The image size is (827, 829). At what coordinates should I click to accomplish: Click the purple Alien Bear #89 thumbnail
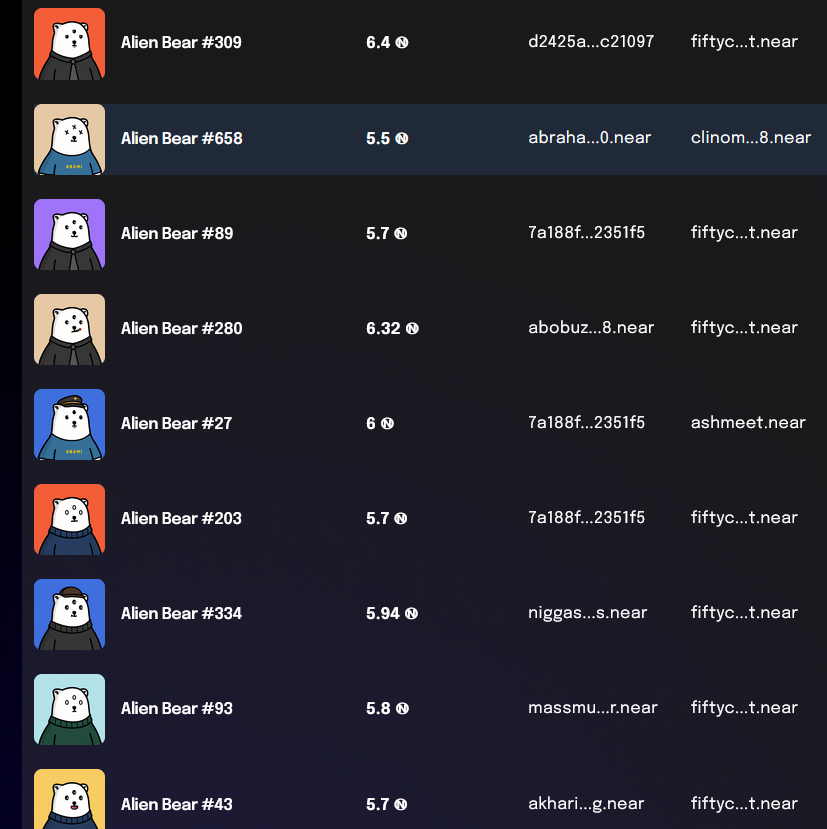tap(69, 233)
